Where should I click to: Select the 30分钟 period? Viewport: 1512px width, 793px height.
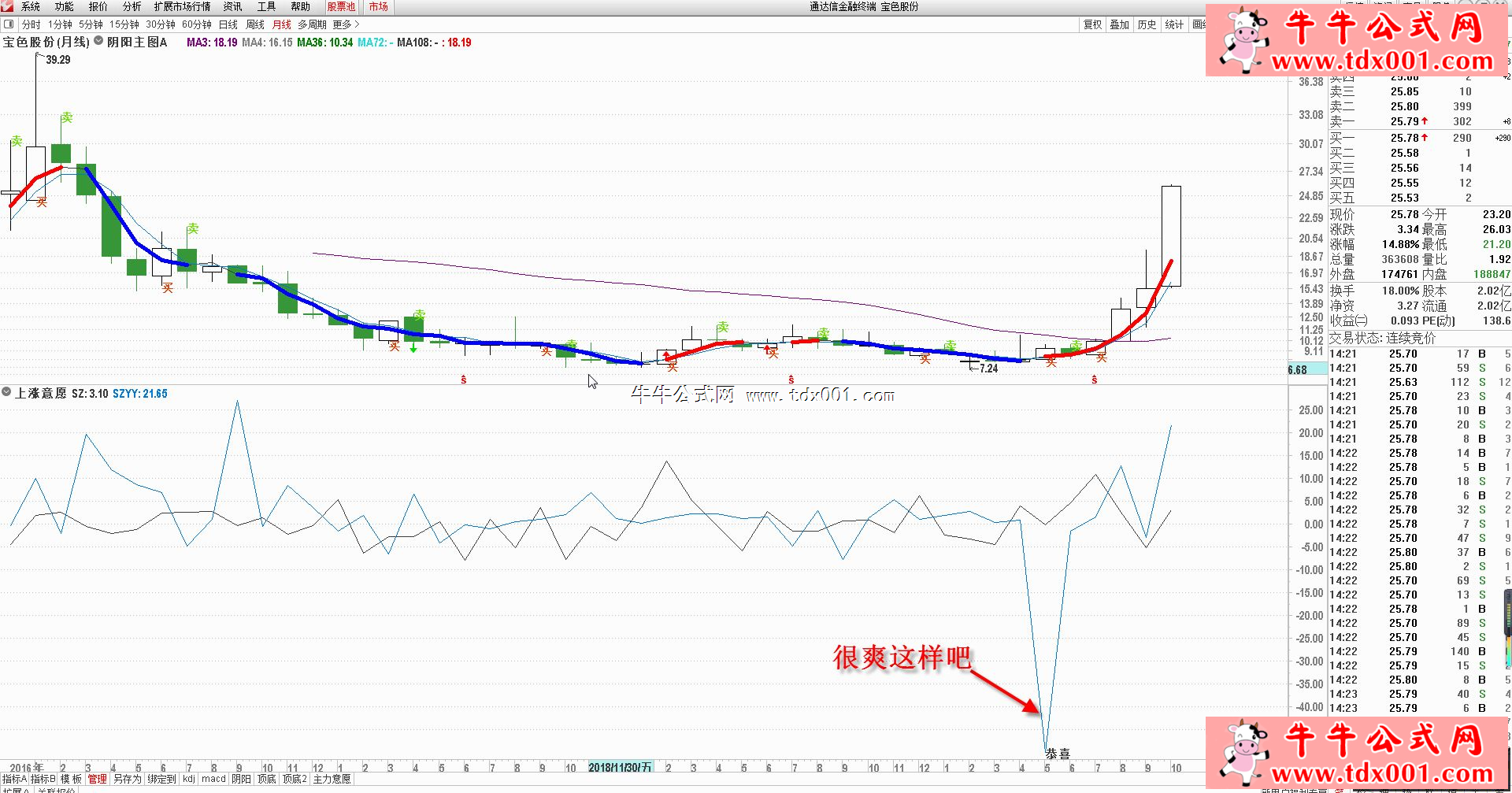[161, 24]
